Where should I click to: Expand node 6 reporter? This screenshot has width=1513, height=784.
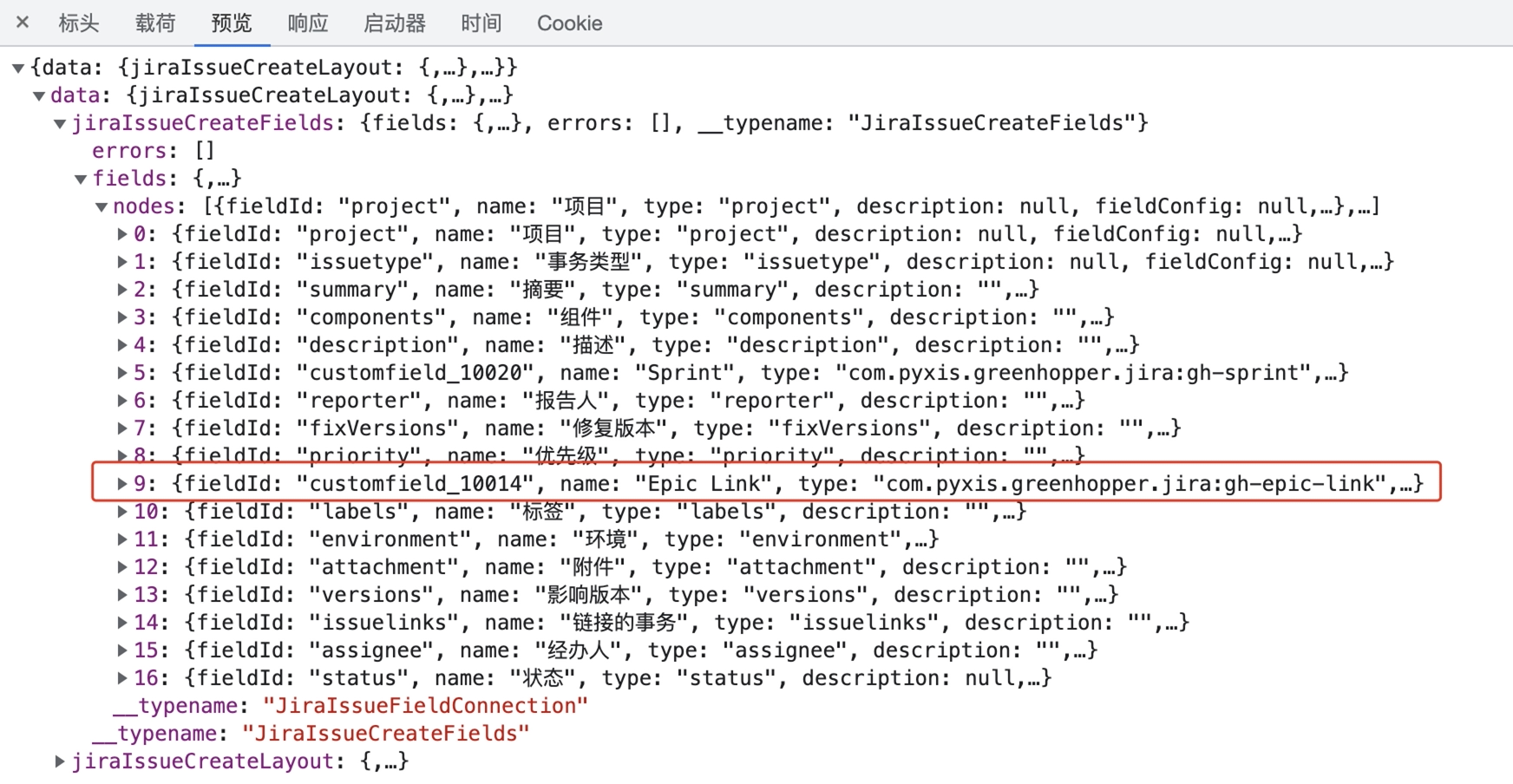pos(122,401)
